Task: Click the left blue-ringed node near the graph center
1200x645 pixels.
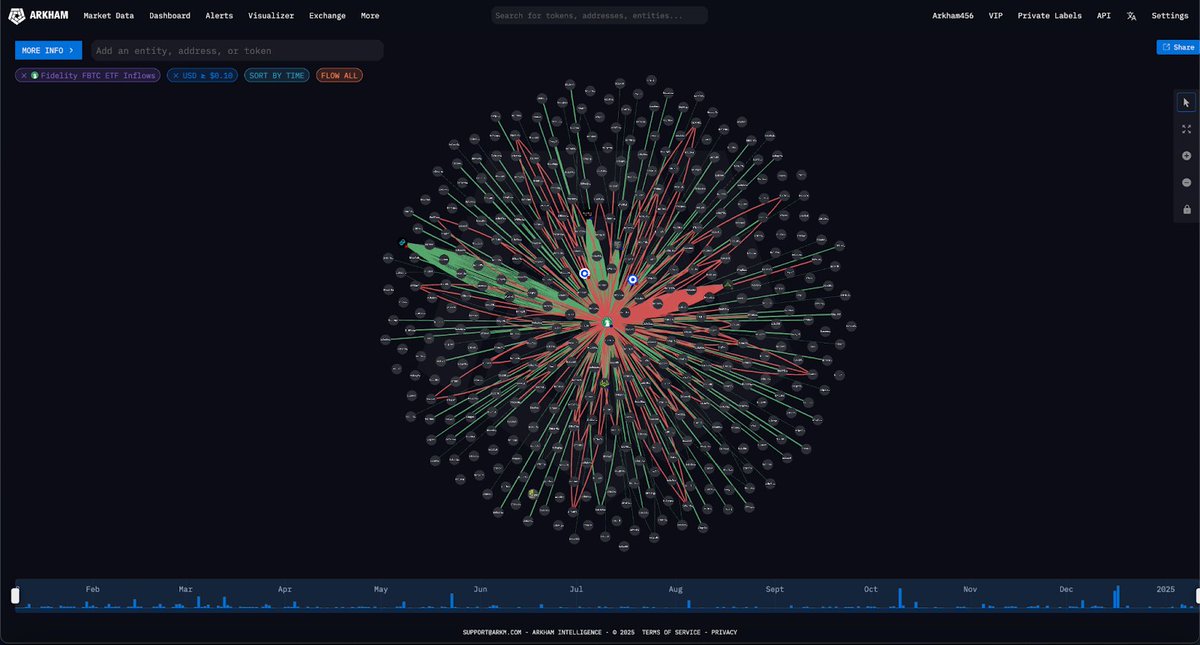Action: point(585,273)
